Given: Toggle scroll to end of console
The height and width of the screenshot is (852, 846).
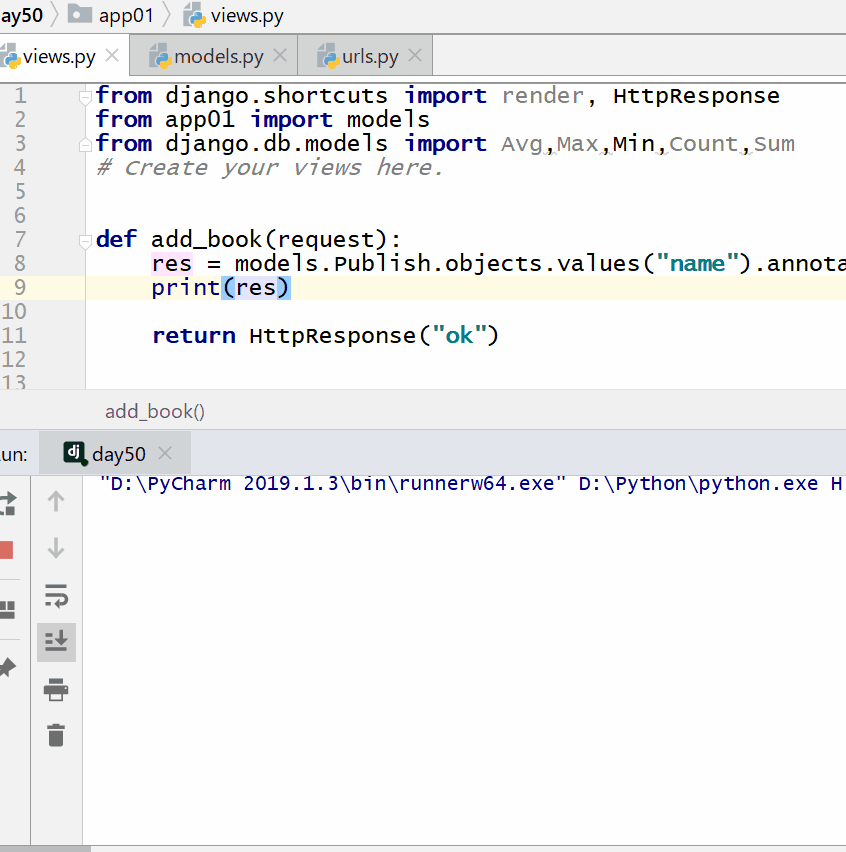Looking at the screenshot, I should click(56, 641).
